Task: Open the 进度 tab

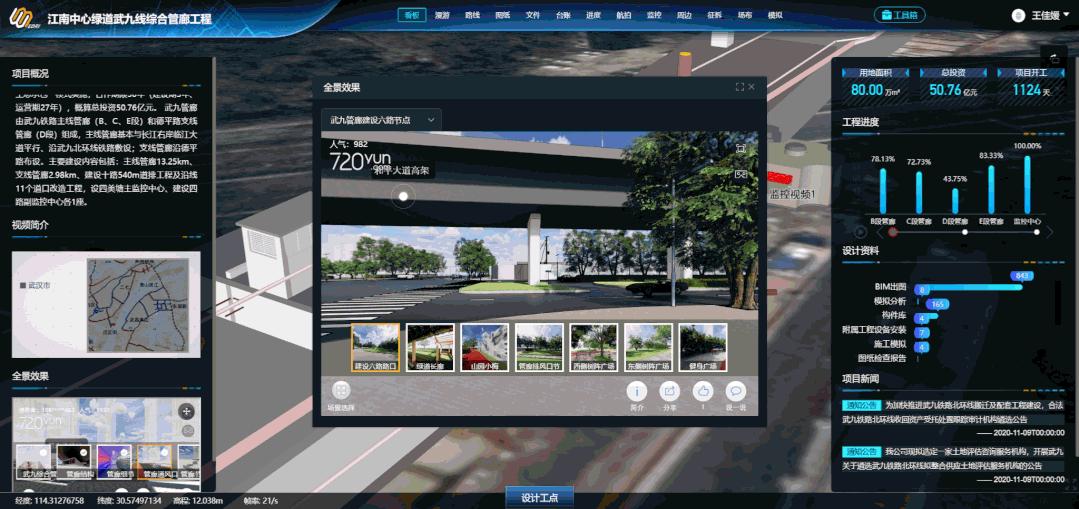Action: [x=593, y=15]
